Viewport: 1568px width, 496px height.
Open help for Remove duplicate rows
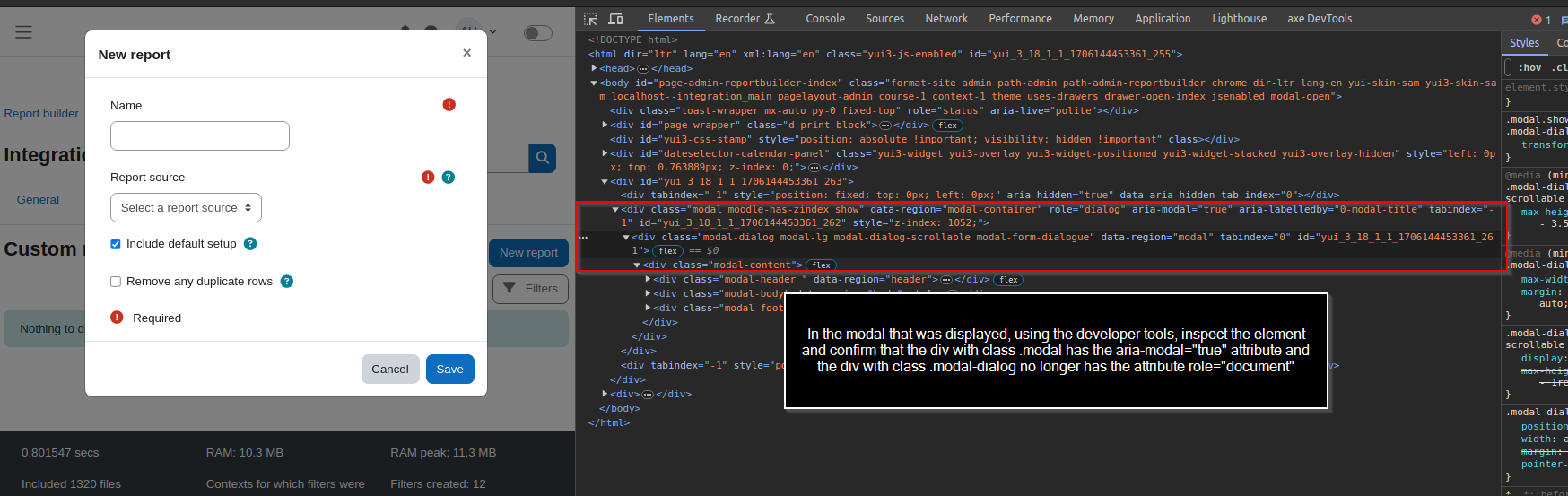pyautogui.click(x=287, y=281)
